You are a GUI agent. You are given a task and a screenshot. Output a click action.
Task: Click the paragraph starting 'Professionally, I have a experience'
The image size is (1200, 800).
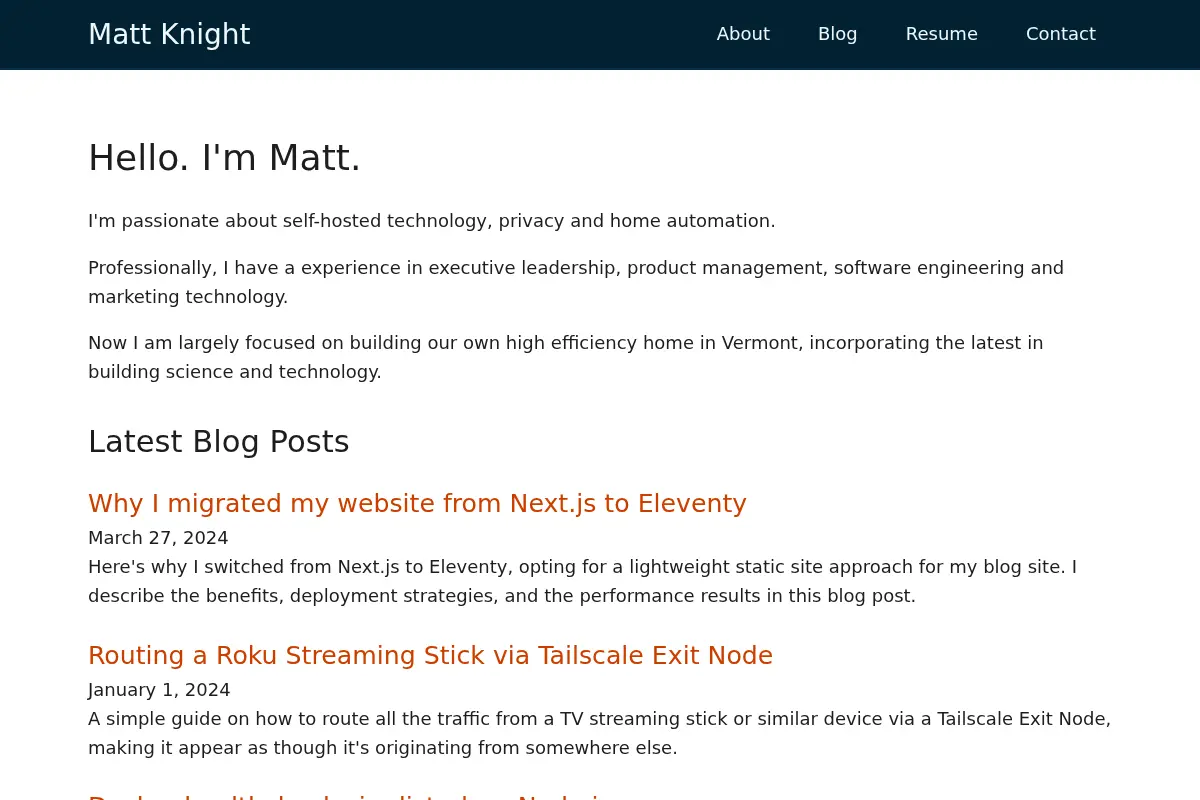click(576, 282)
